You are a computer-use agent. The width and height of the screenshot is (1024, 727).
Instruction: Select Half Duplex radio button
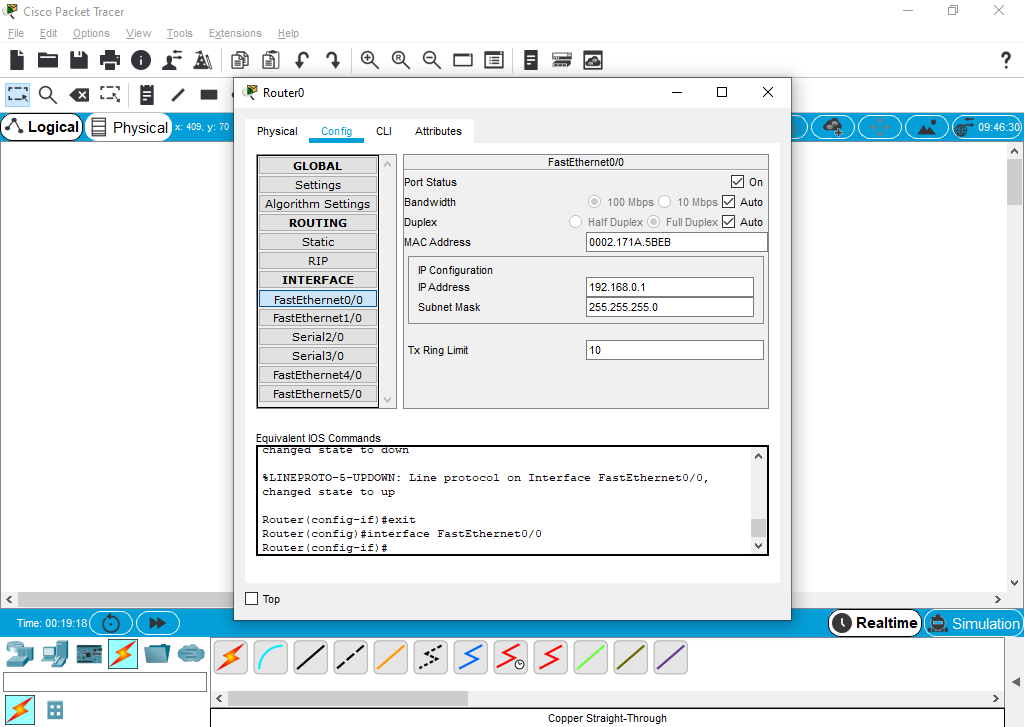[575, 222]
